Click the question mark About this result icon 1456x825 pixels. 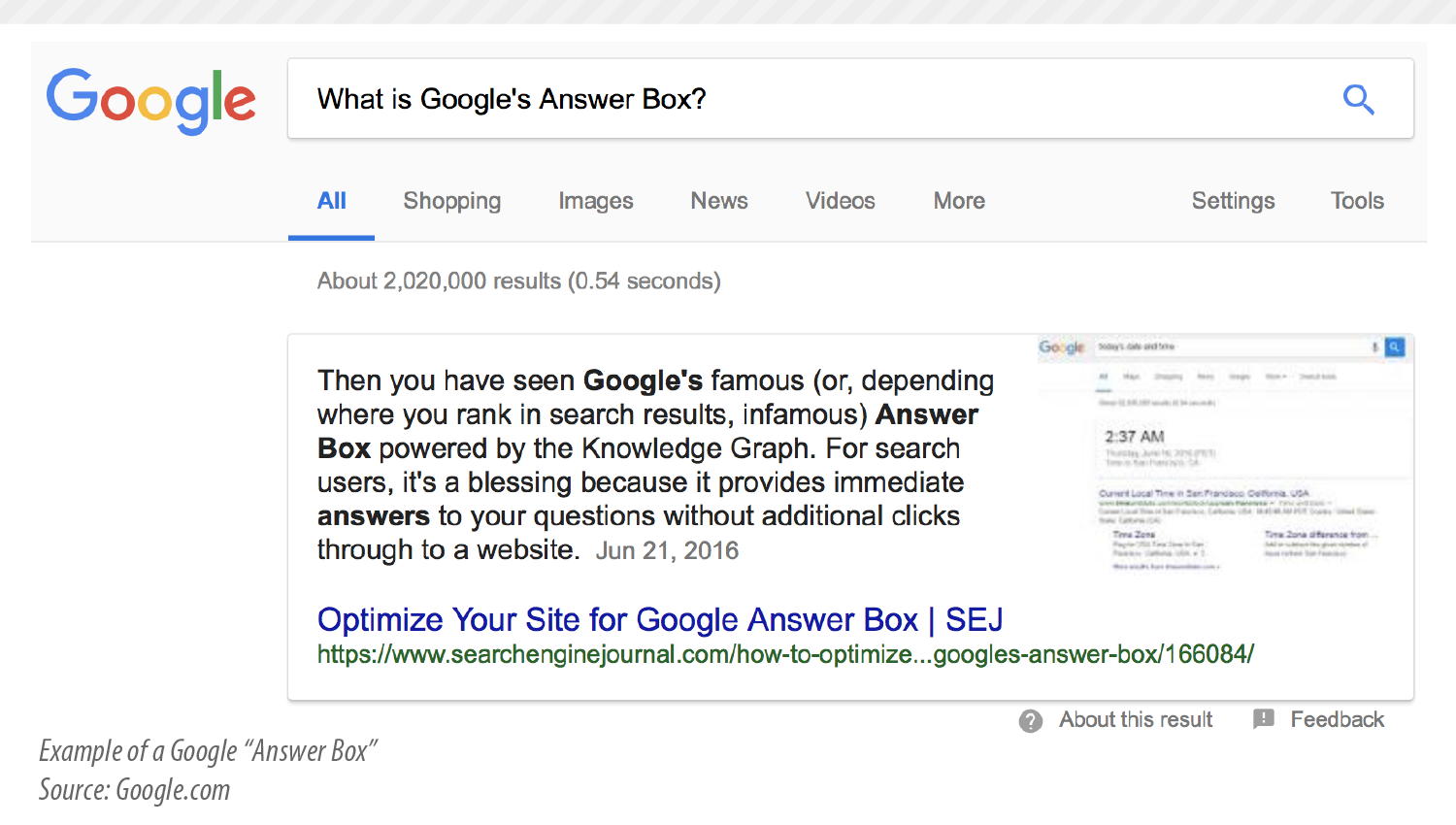click(1031, 720)
